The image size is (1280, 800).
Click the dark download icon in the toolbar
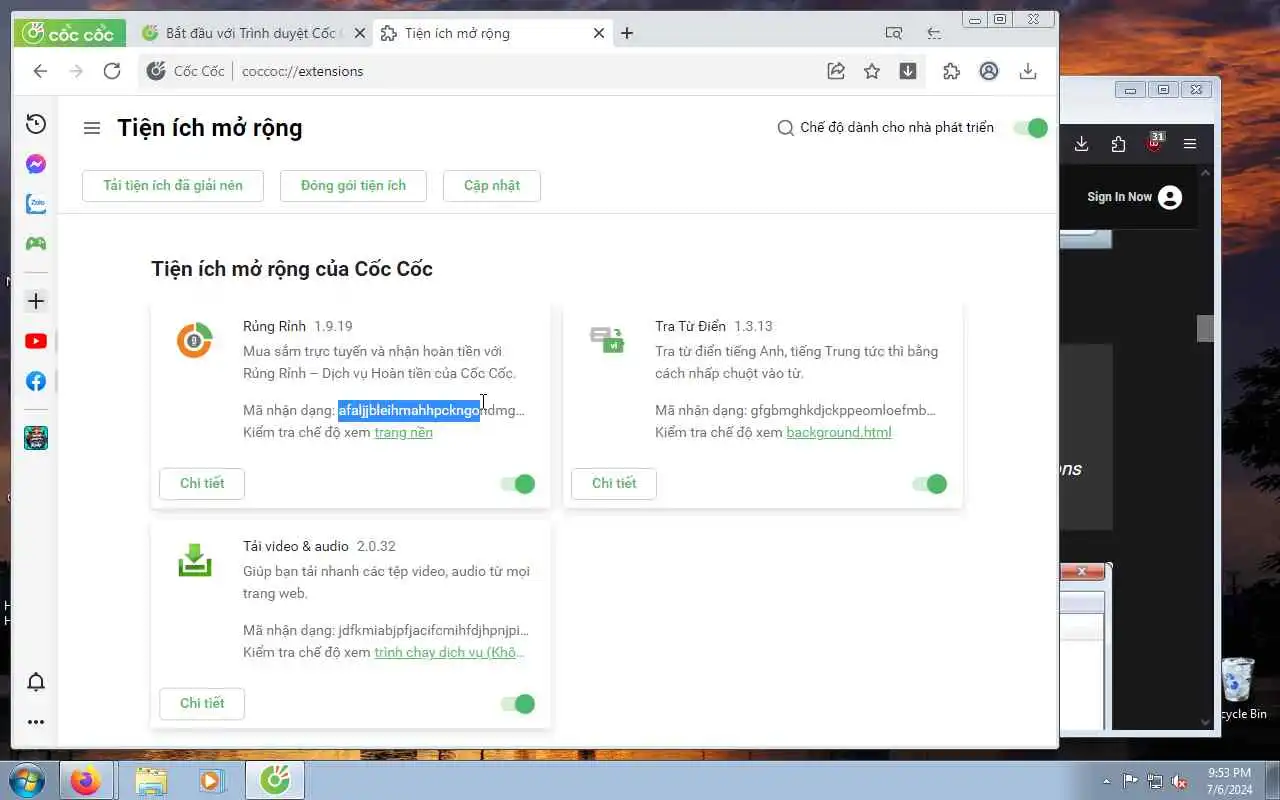click(x=908, y=71)
